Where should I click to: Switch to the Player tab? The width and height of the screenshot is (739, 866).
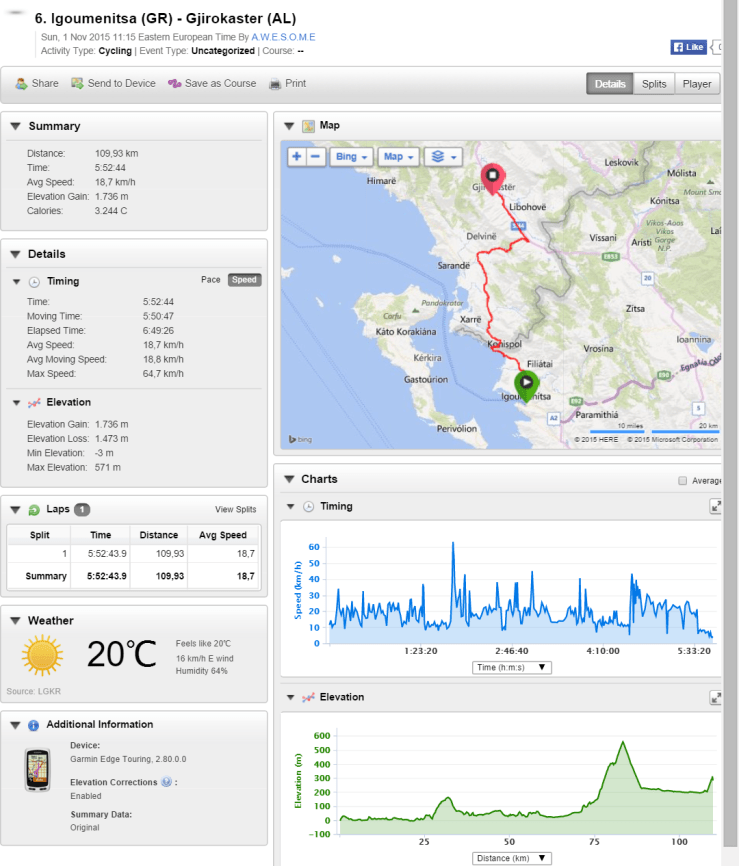[697, 84]
